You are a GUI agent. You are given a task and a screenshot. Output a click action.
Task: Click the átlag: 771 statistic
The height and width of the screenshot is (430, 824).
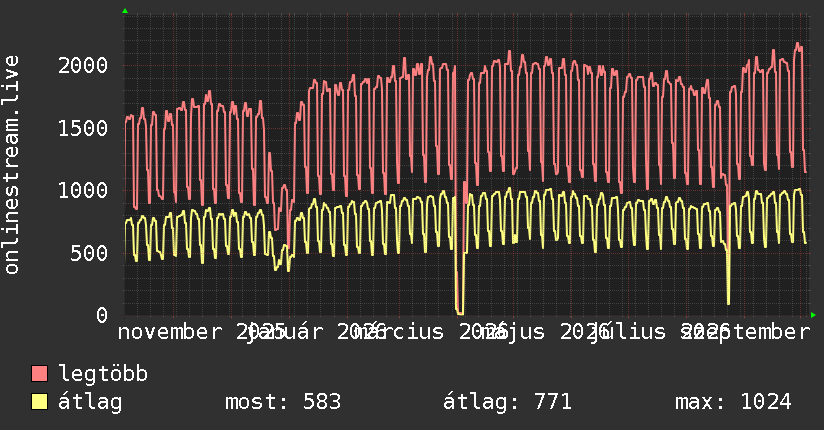[x=507, y=402]
